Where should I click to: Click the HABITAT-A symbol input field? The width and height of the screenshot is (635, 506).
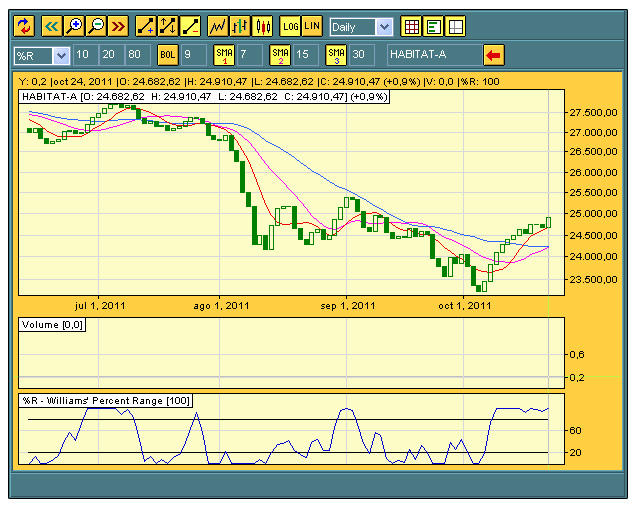click(x=432, y=55)
